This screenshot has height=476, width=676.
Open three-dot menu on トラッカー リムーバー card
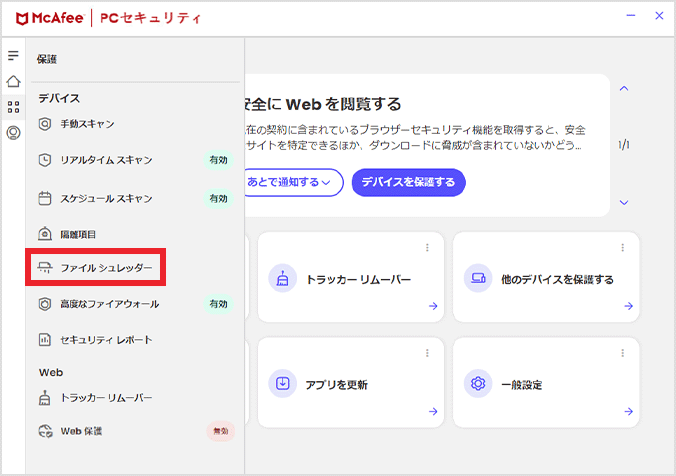(427, 247)
